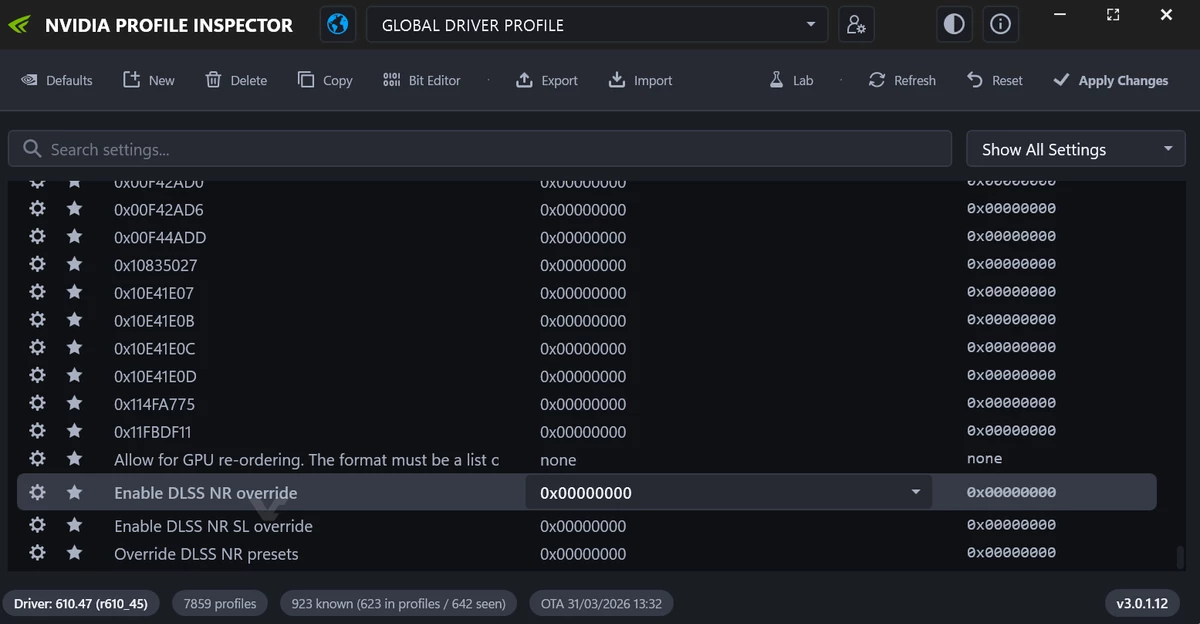Create a new profile with New

click(149, 80)
